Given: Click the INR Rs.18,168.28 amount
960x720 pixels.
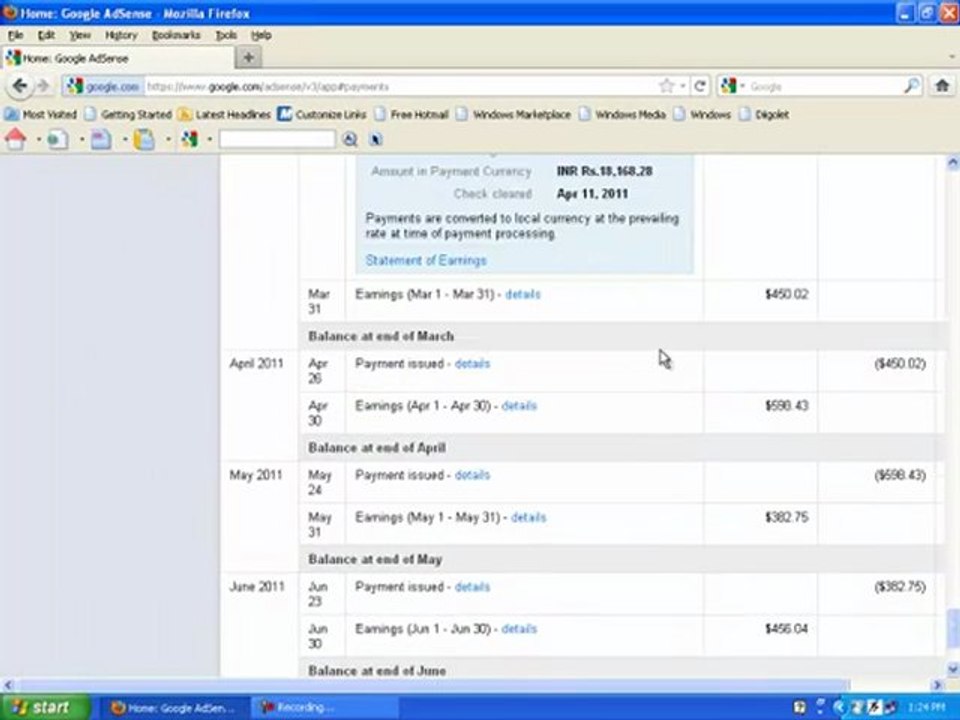Looking at the screenshot, I should click(x=604, y=171).
